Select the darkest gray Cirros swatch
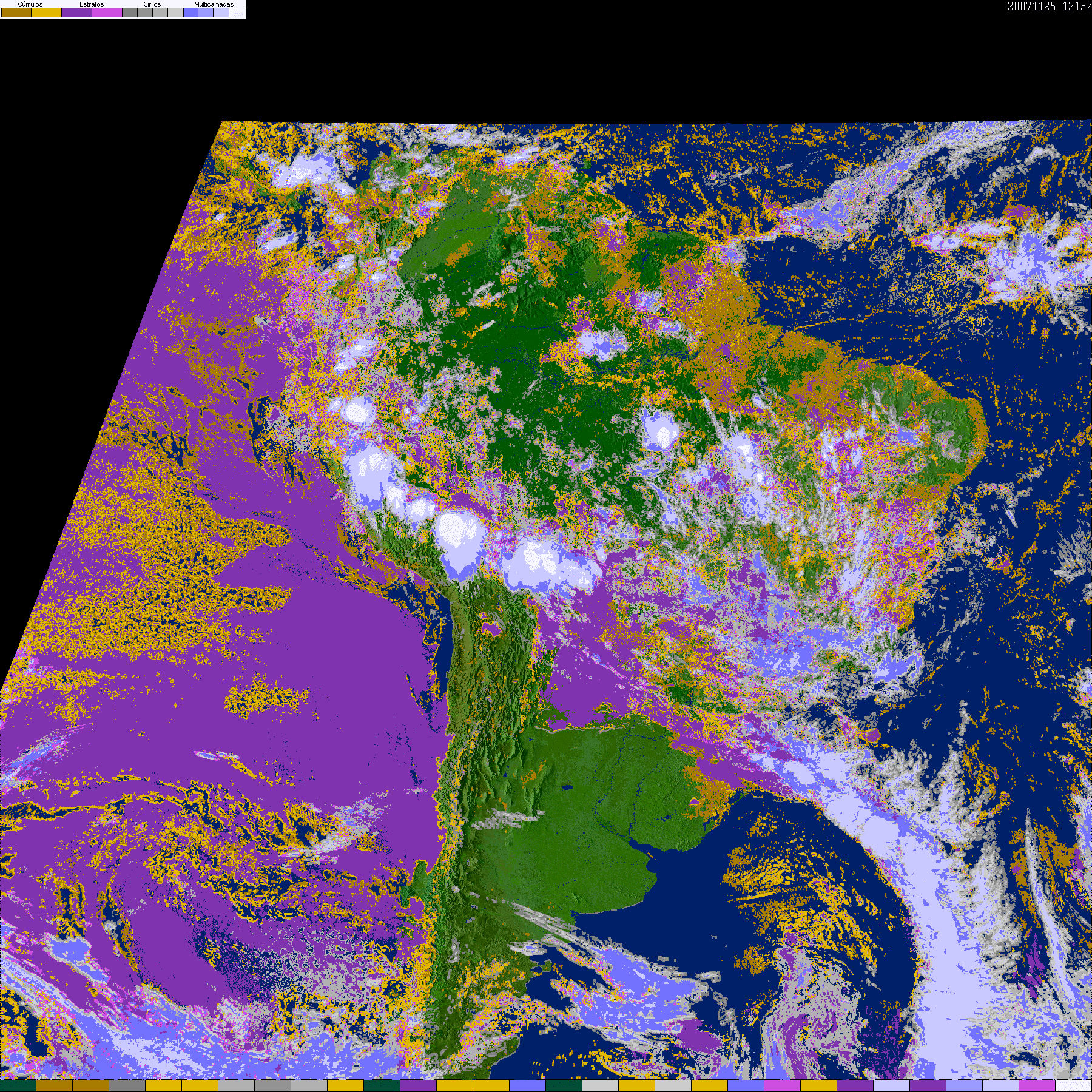The image size is (1092, 1092). 130,12
